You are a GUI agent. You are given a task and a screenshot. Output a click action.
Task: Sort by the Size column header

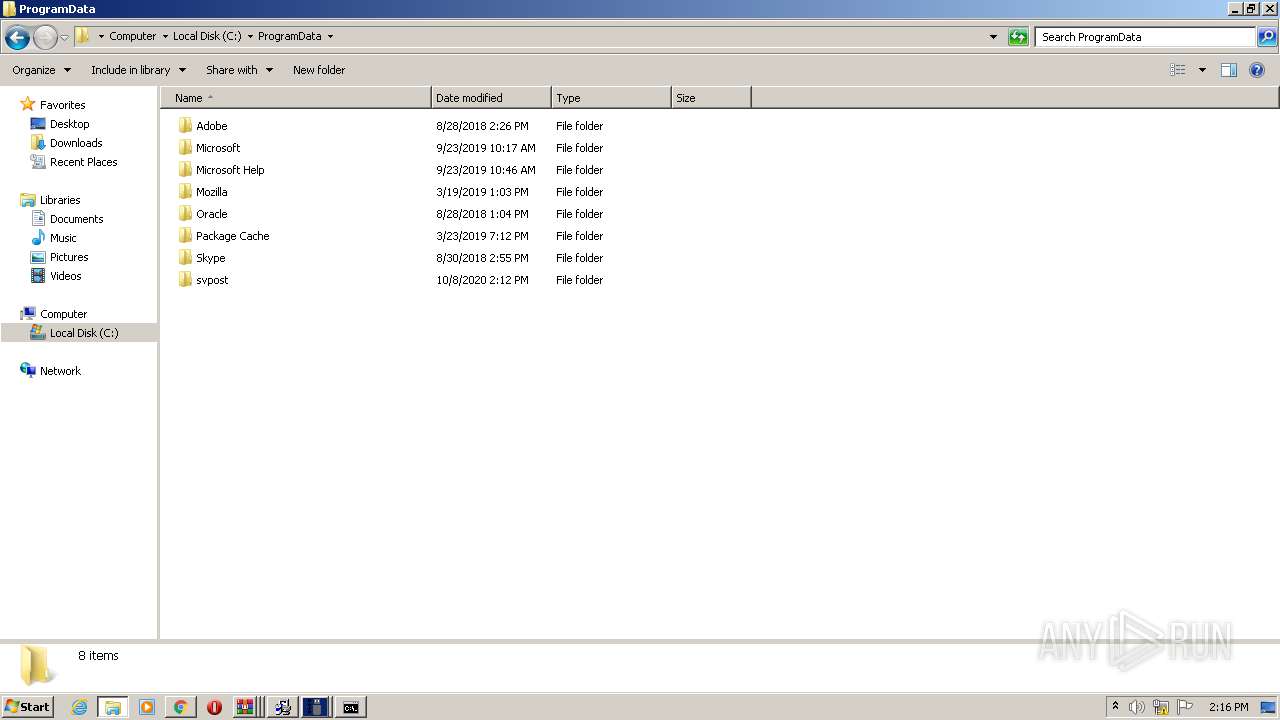click(711, 98)
